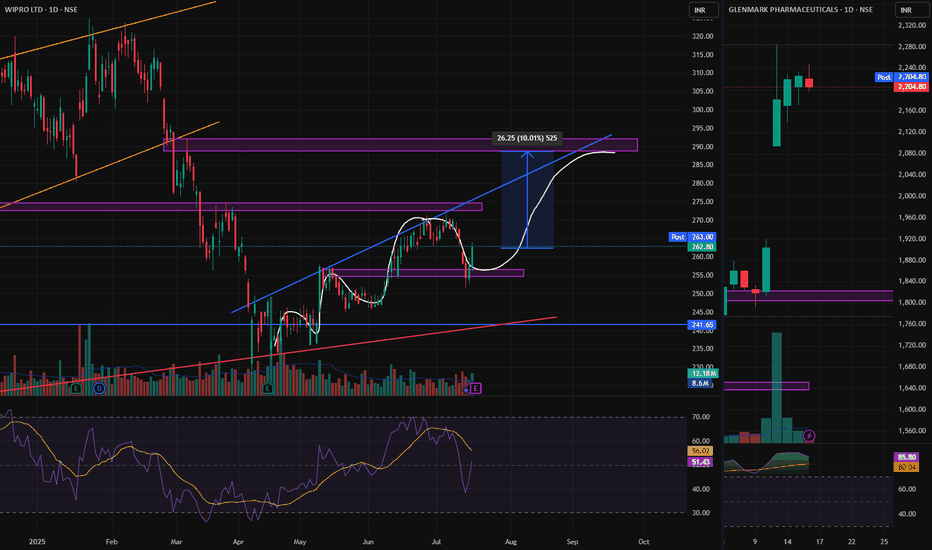Click Mar on the time axis
The width and height of the screenshot is (932, 550).
click(176, 542)
